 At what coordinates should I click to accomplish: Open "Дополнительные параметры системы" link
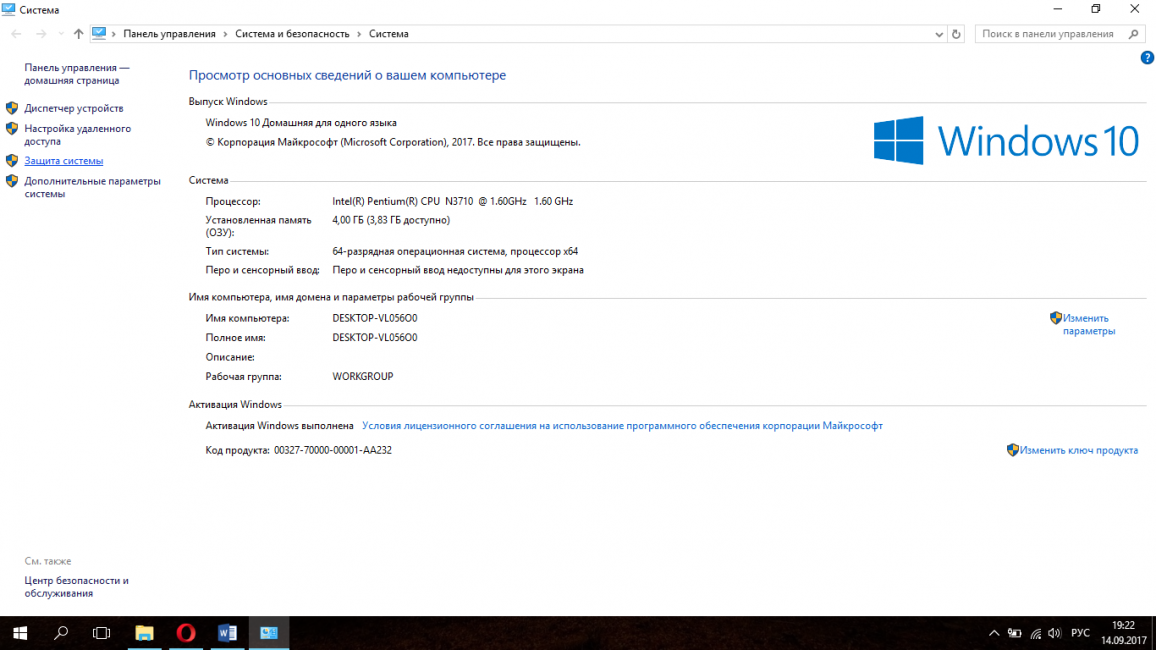(92, 187)
